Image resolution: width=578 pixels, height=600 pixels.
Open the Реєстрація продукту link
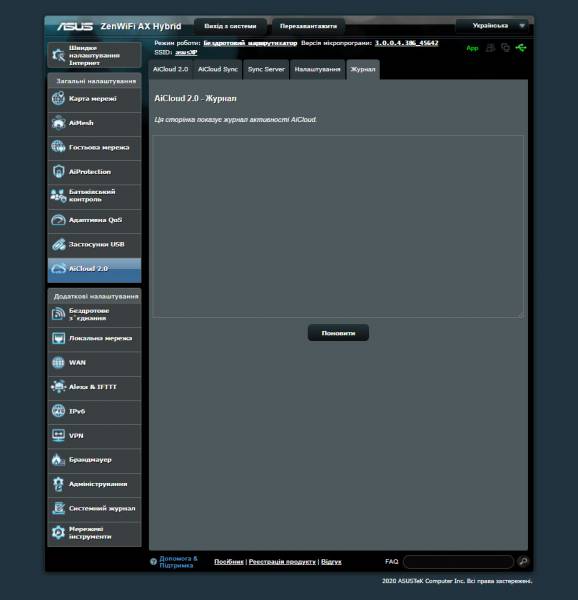pyautogui.click(x=282, y=562)
